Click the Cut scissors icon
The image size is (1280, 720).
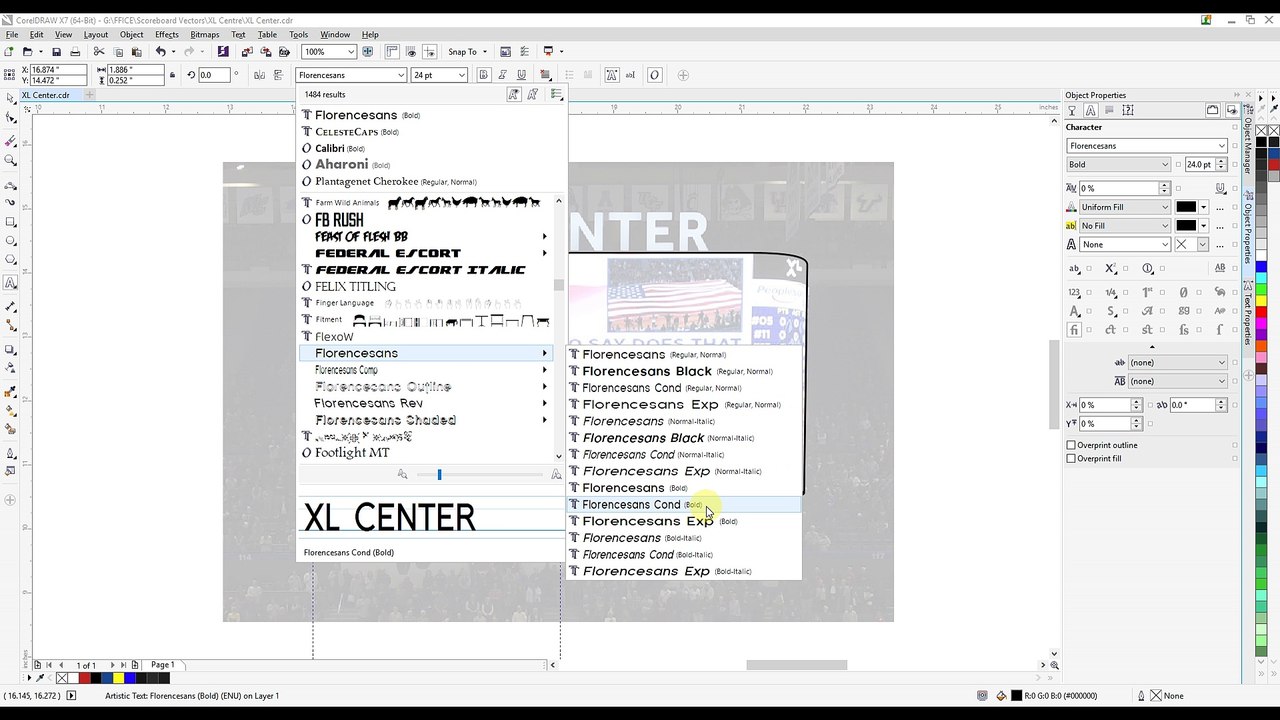click(99, 52)
